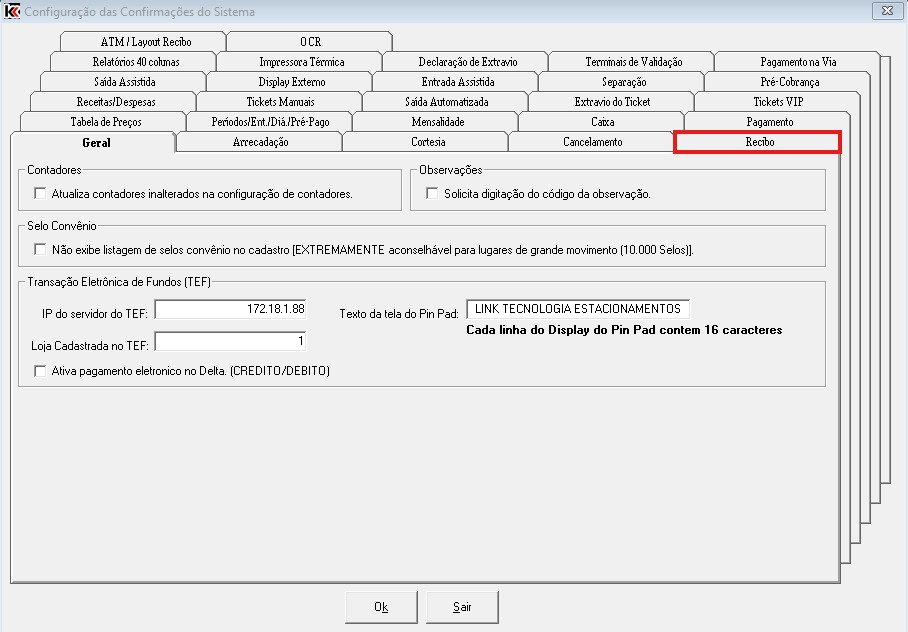Screen dimensions: 908x632
Task: Click the IP do servidor do TEF field
Action: 232,310
